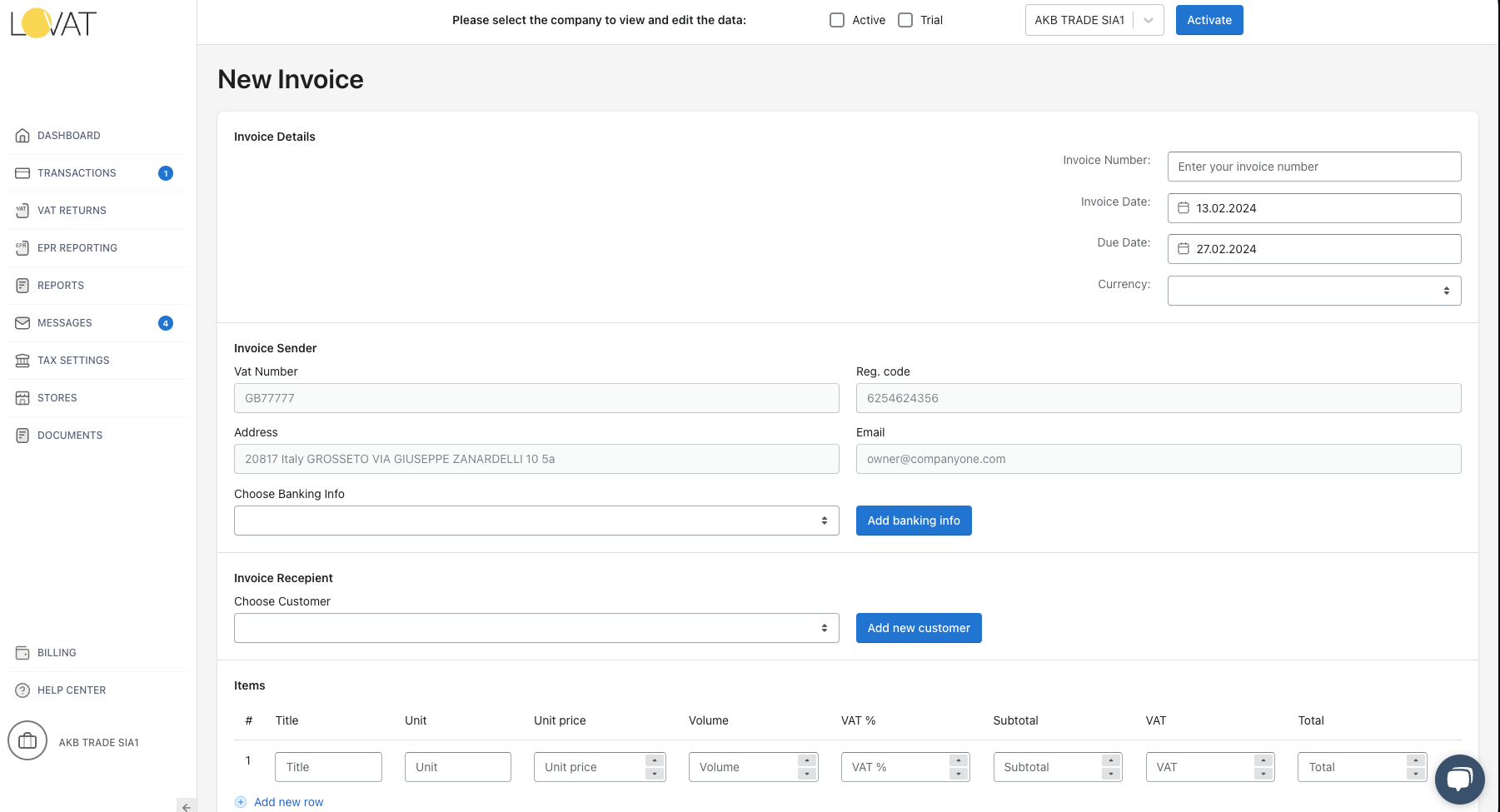Viewport: 1500px width, 812px height.
Task: Click the Dashboard home icon
Action: pos(22,136)
